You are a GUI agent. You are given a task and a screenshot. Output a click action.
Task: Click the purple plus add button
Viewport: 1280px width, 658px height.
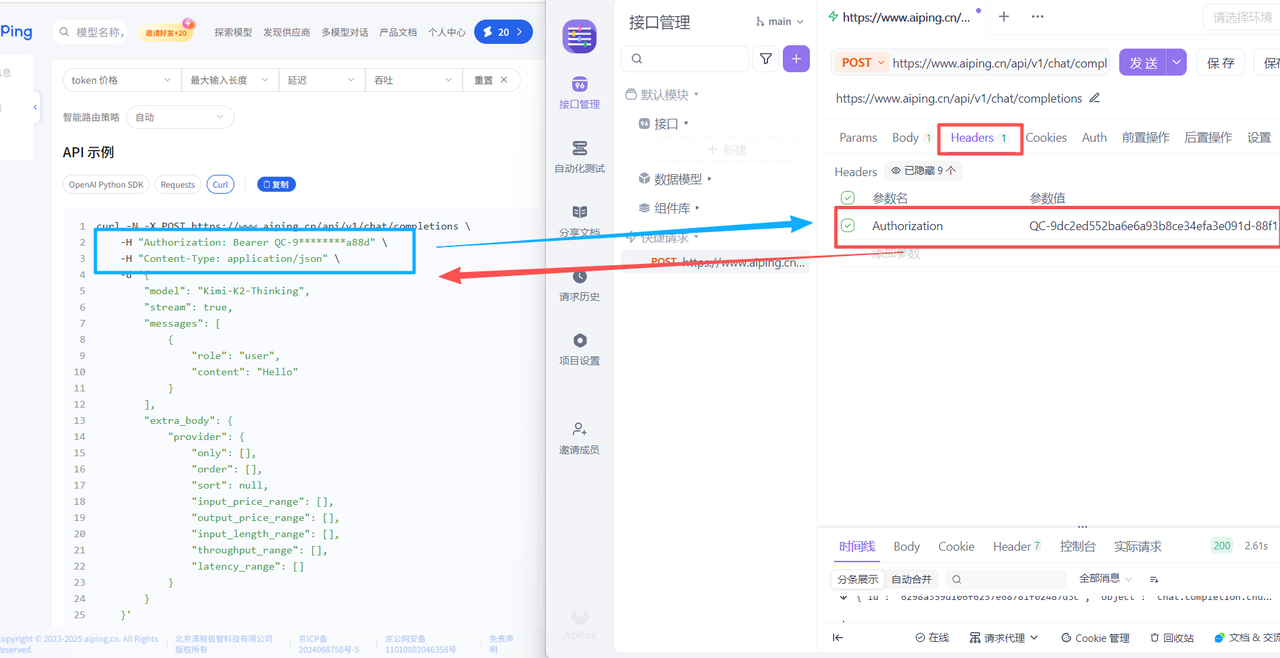point(796,59)
